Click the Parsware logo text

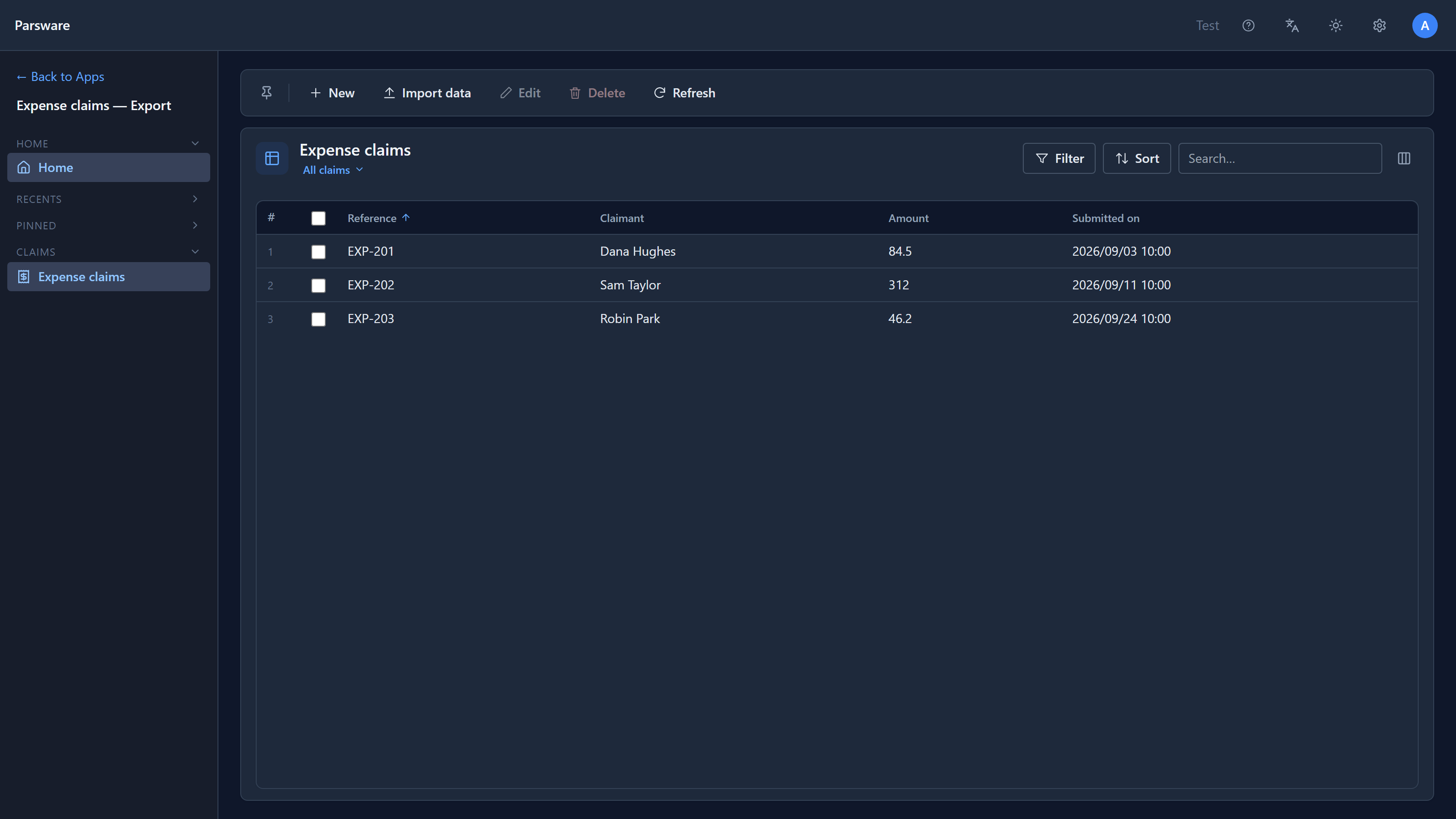[42, 25]
